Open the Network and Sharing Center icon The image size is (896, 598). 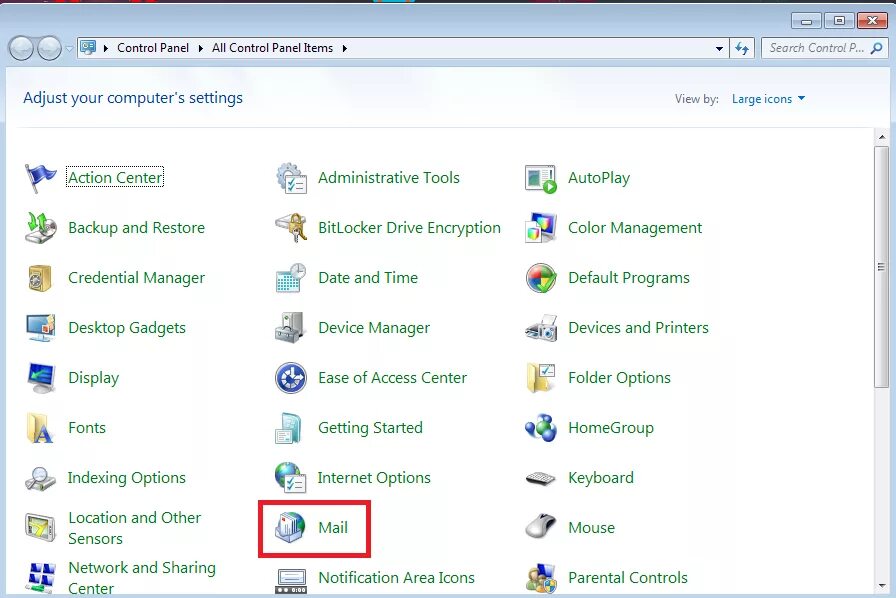[41, 577]
